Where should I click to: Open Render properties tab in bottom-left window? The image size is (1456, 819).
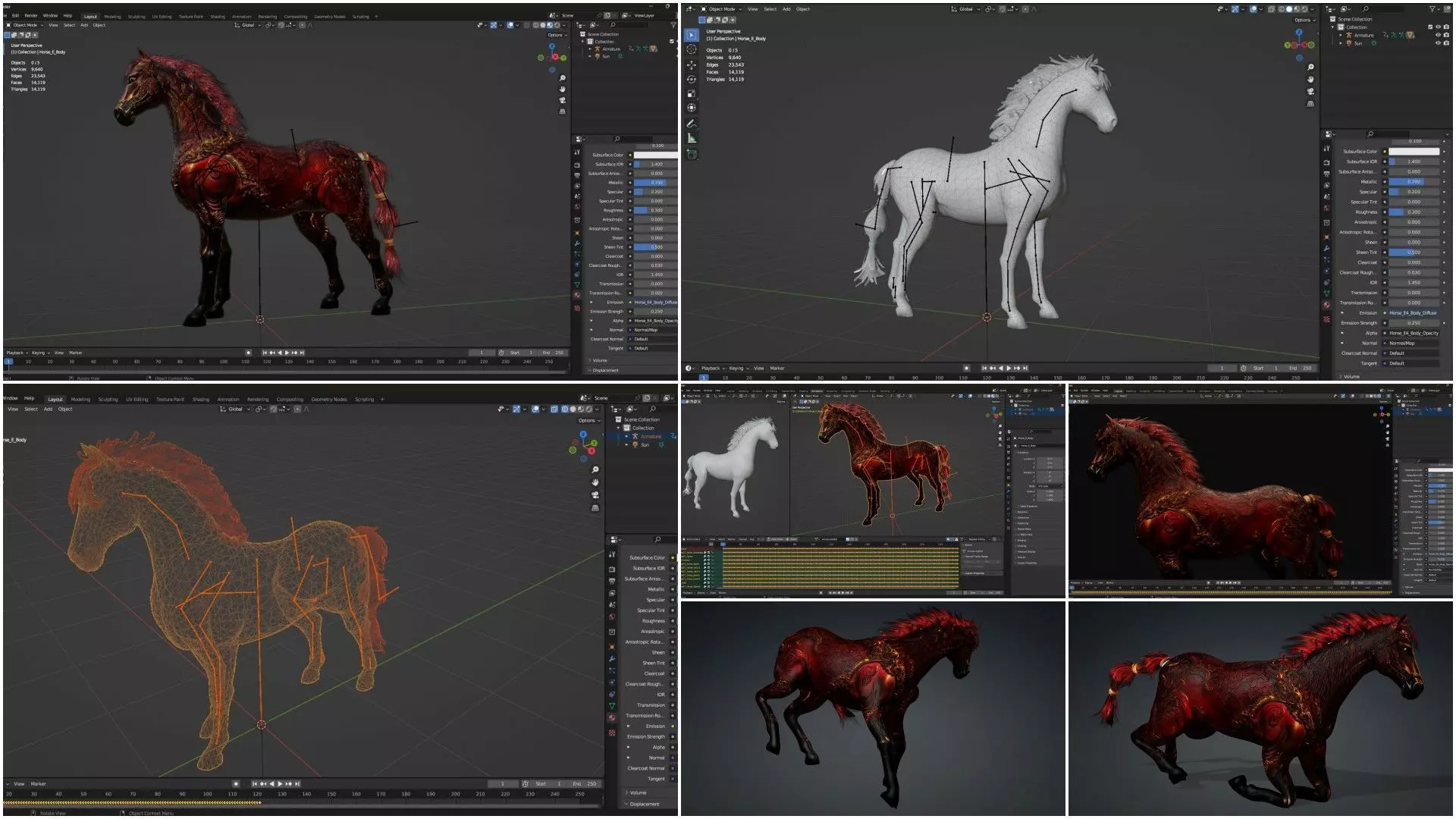pyautogui.click(x=612, y=569)
